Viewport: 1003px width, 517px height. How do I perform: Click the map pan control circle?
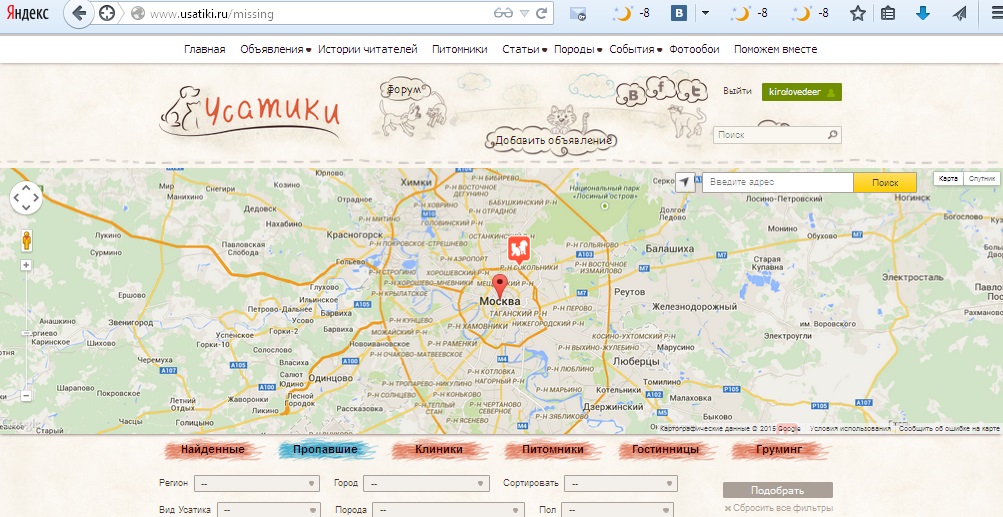click(x=26, y=198)
